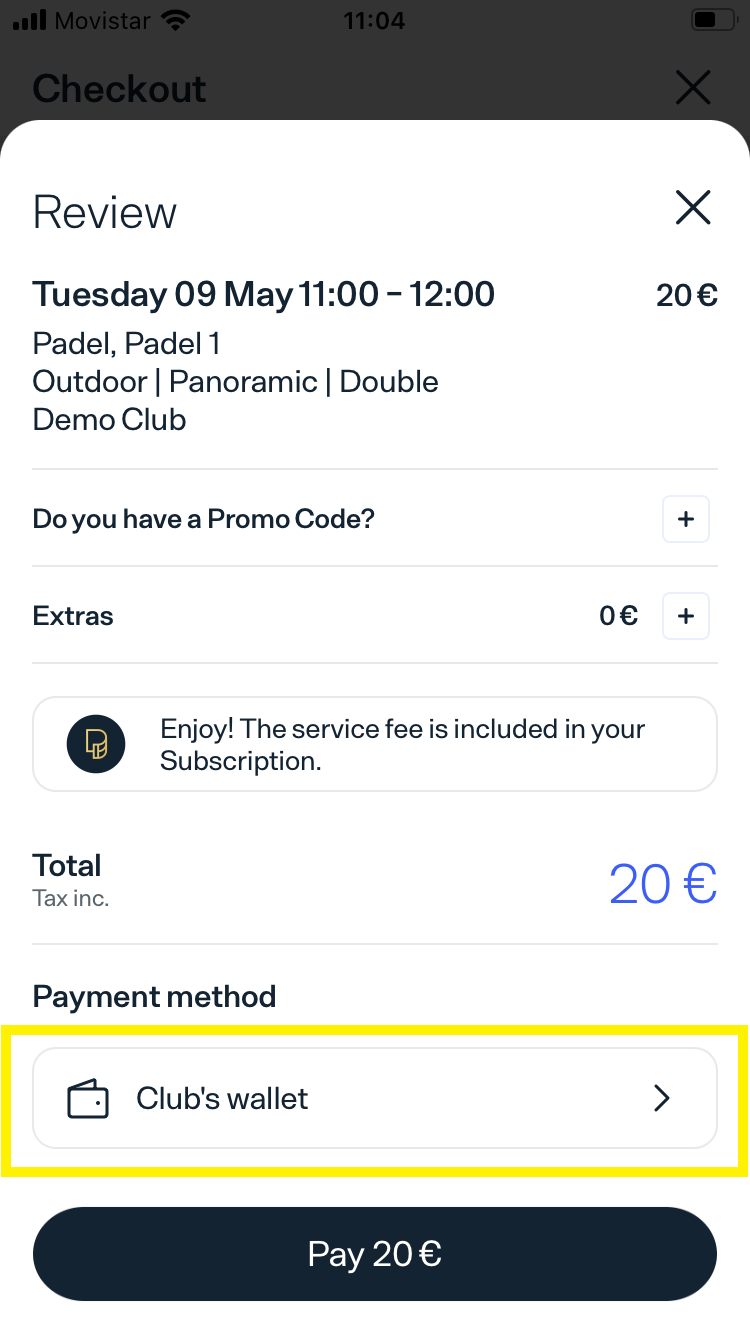
Task: Tap the Extras row label
Action: [73, 616]
